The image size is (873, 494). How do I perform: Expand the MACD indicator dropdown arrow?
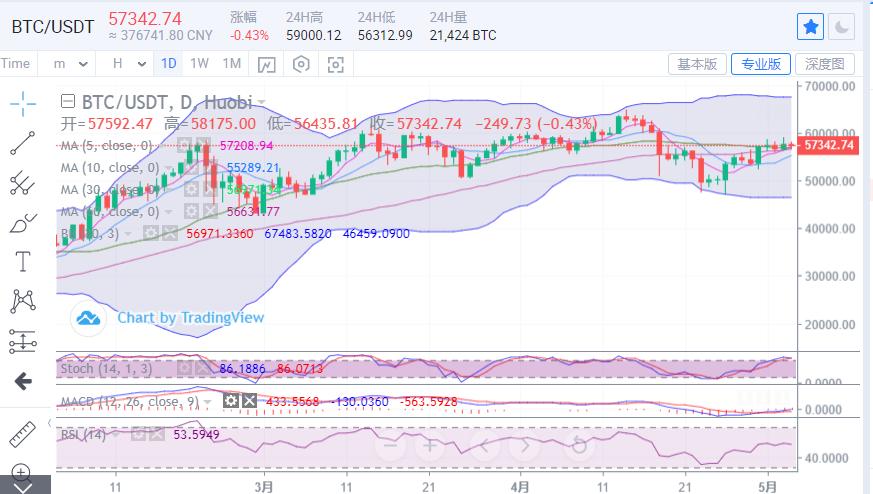(208, 402)
